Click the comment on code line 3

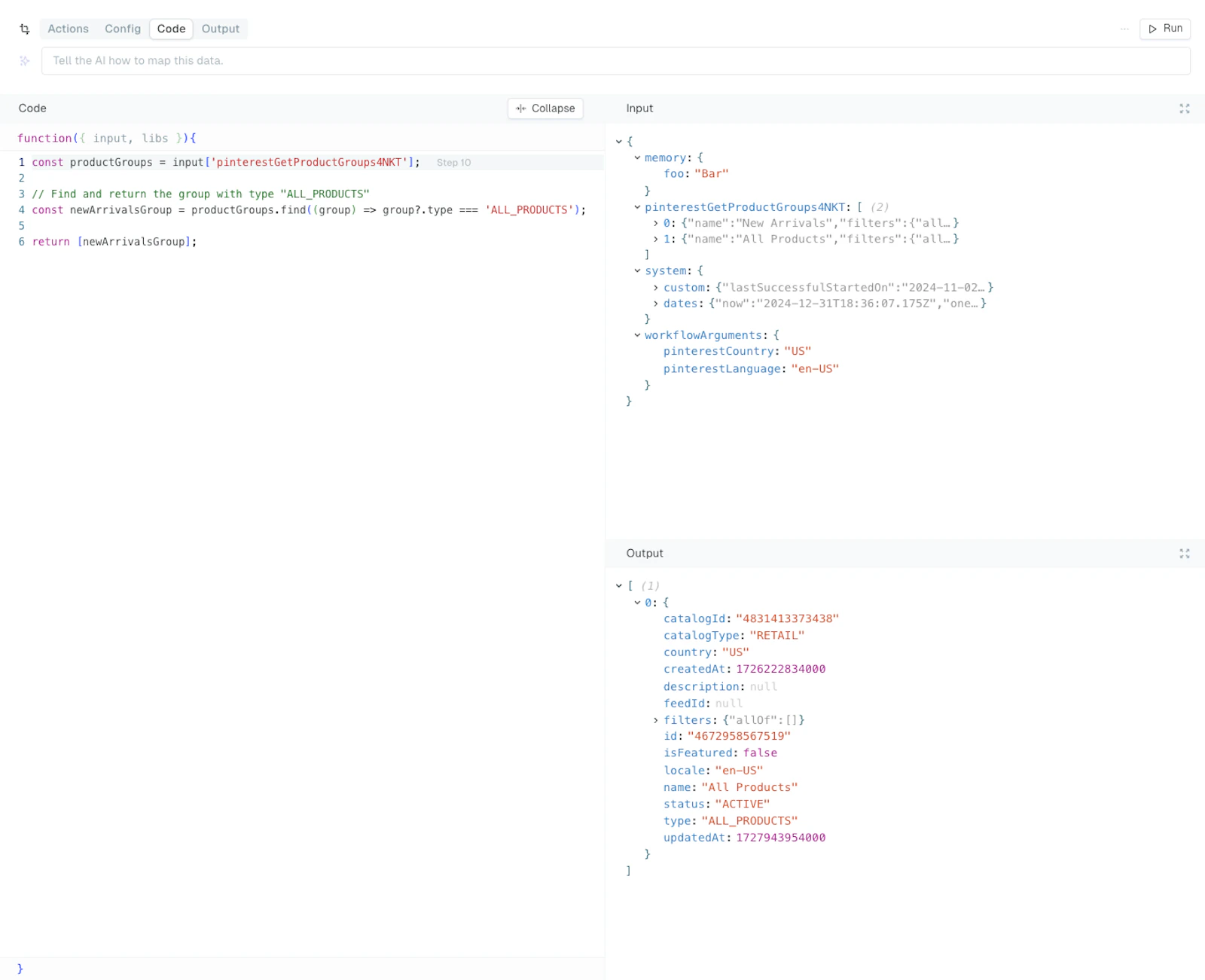point(200,194)
